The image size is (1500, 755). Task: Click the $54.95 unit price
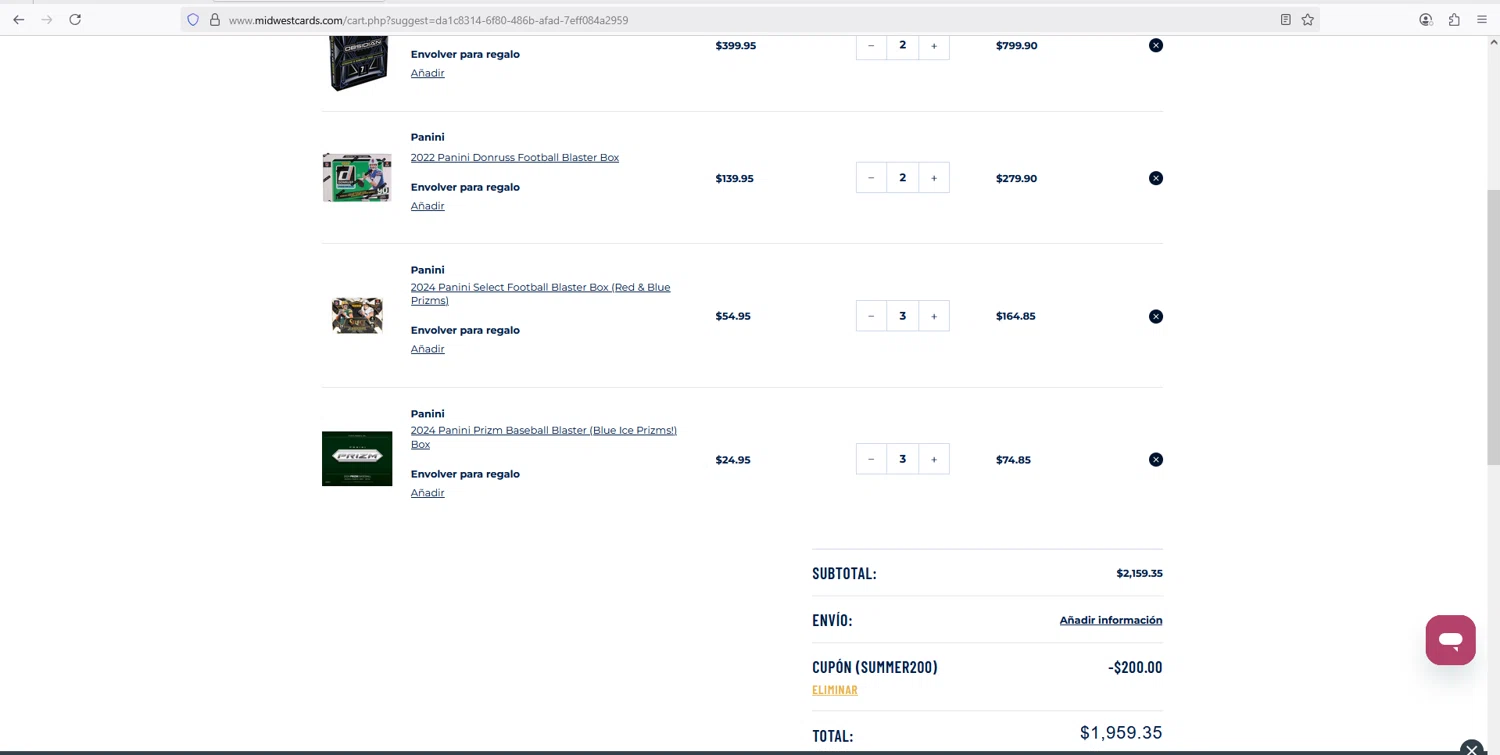click(x=733, y=316)
